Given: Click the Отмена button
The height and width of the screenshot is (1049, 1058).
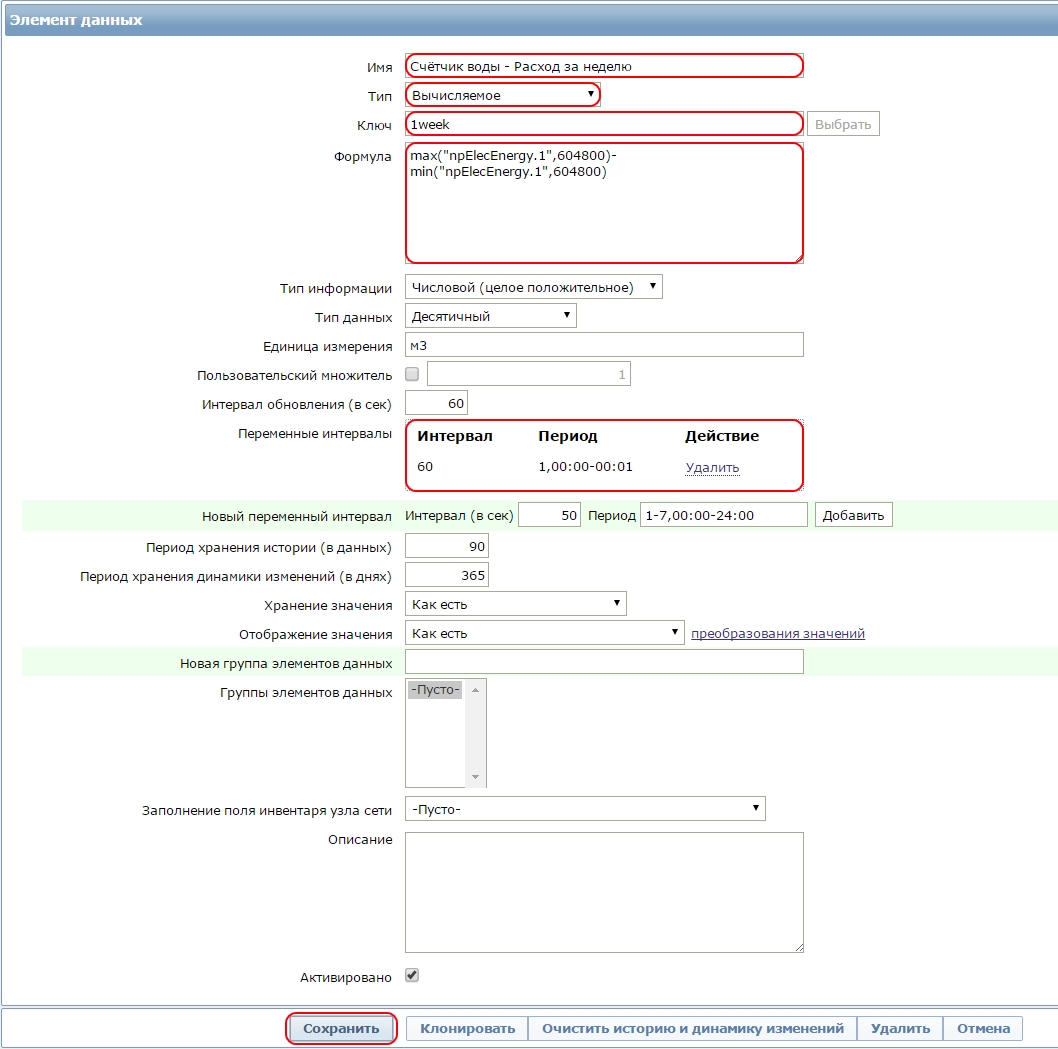Looking at the screenshot, I should point(983,1028).
